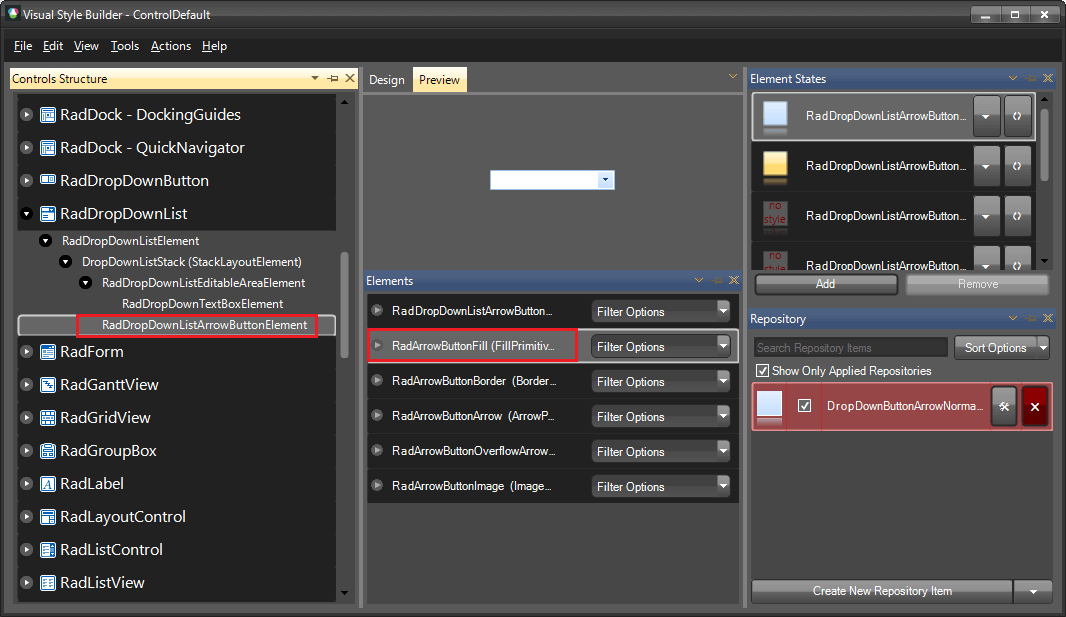The image size is (1066, 617).
Task: Click the wrench settings icon on DropDownButtonArrowNormal item
Action: pyautogui.click(x=1003, y=406)
